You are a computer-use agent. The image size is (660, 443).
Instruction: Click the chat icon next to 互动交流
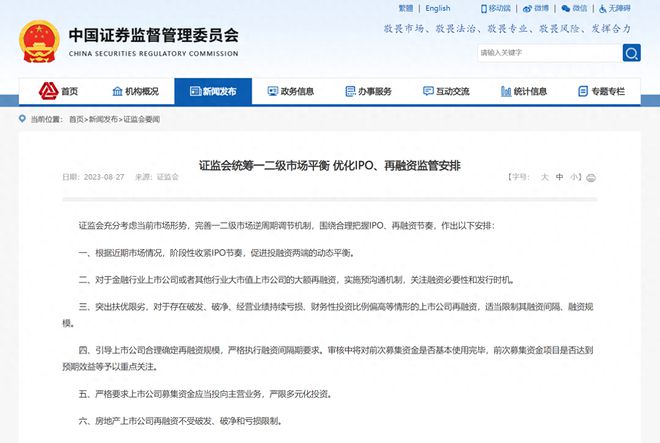(428, 91)
